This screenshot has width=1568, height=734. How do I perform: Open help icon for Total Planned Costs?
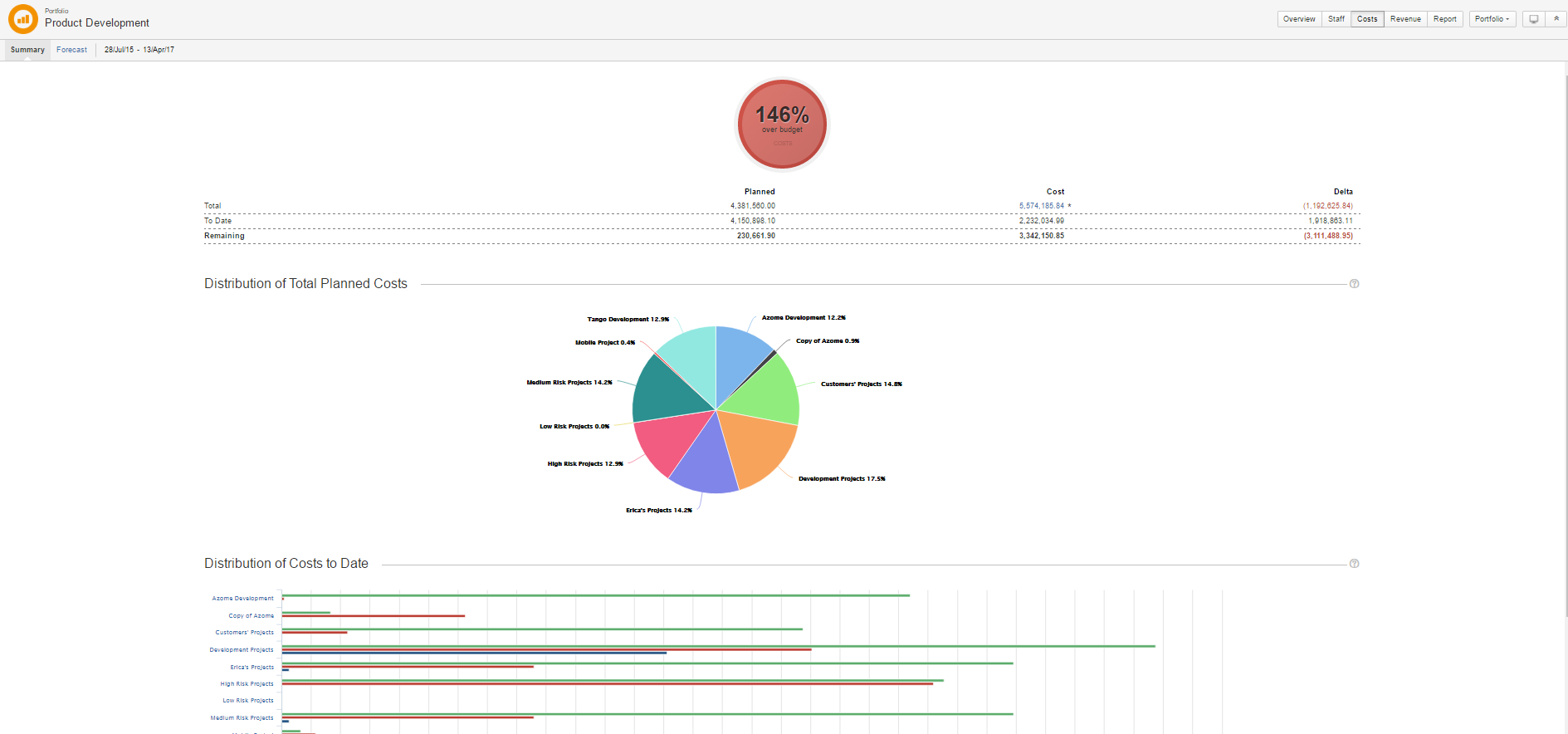pos(1354,284)
